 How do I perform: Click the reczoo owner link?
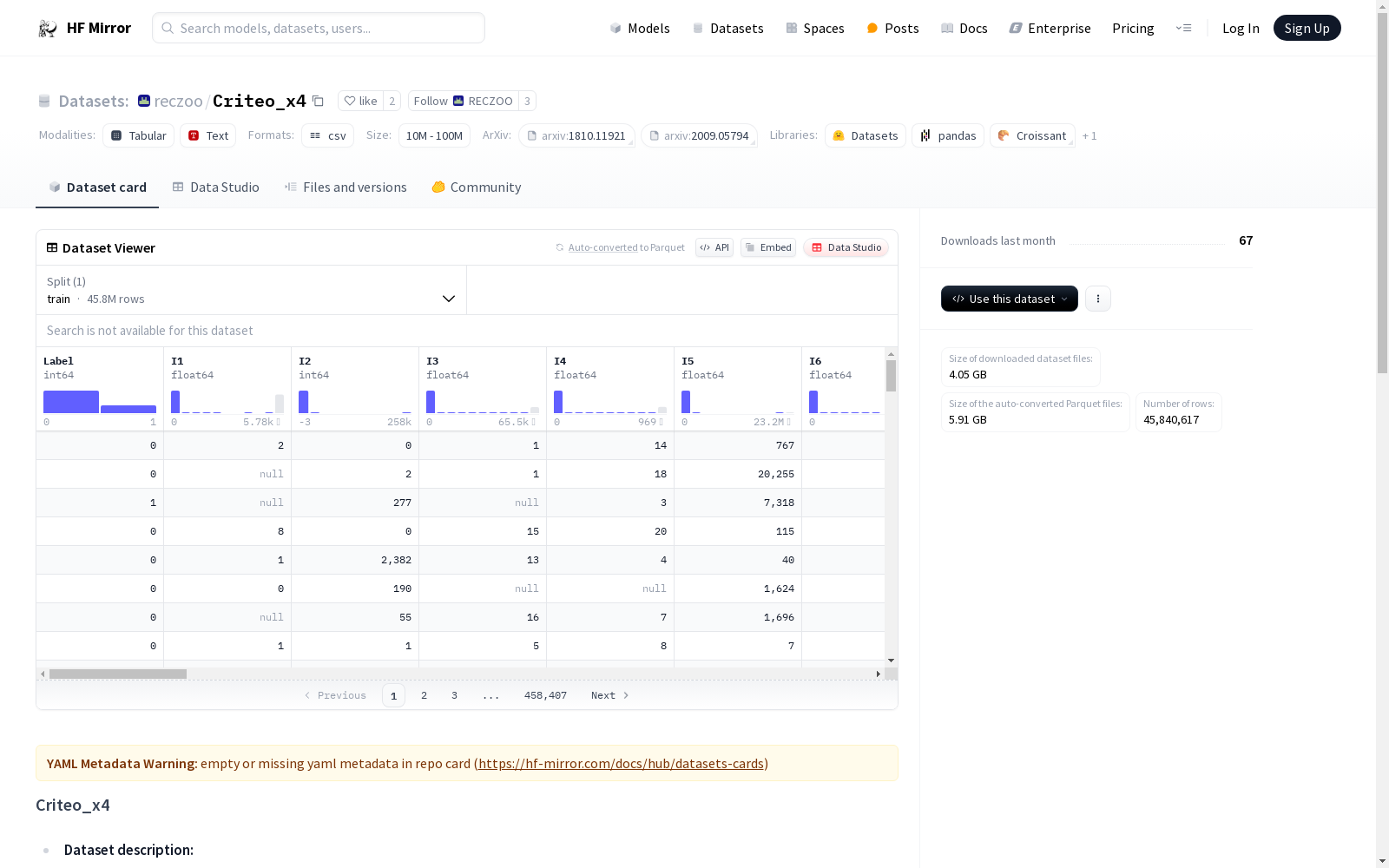178,101
